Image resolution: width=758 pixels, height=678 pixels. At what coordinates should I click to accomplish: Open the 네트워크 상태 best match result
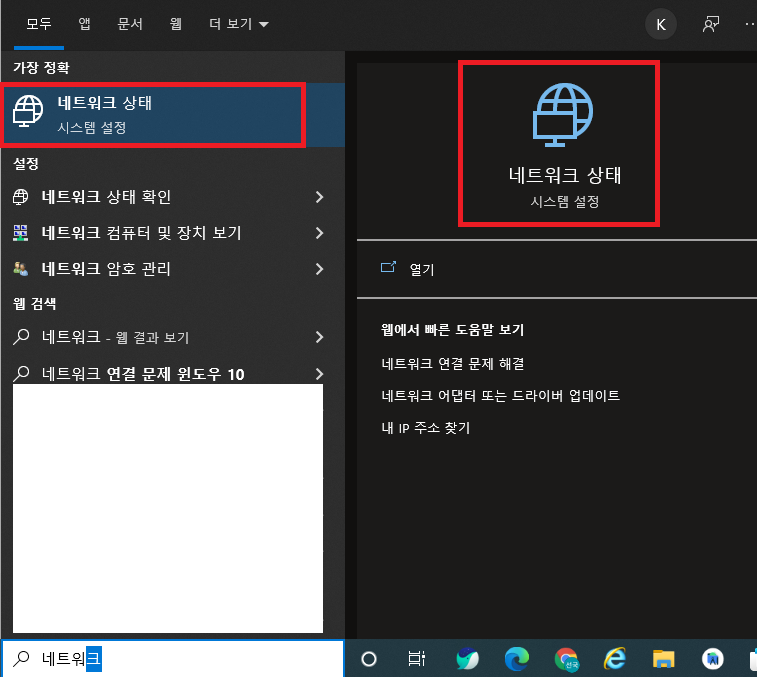tap(173, 115)
